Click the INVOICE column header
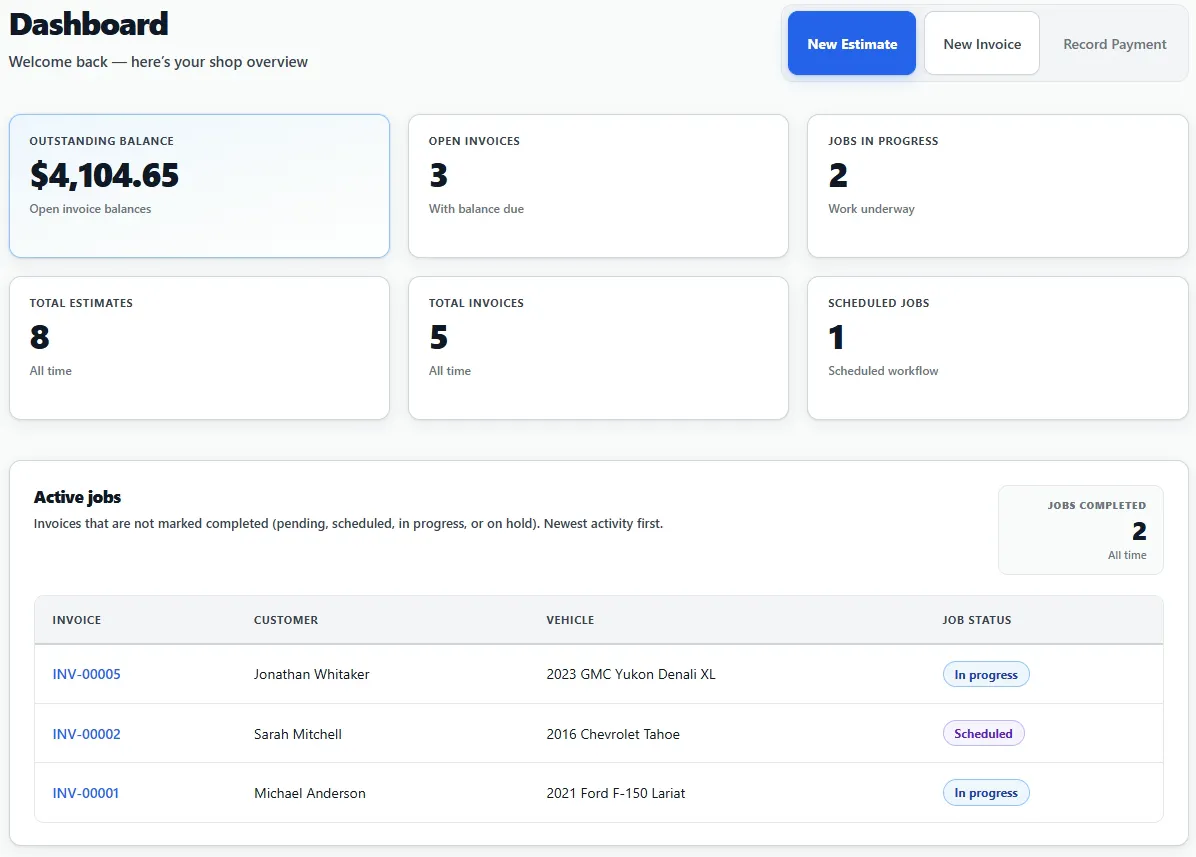Viewport: 1196px width, 857px height. coord(76,620)
